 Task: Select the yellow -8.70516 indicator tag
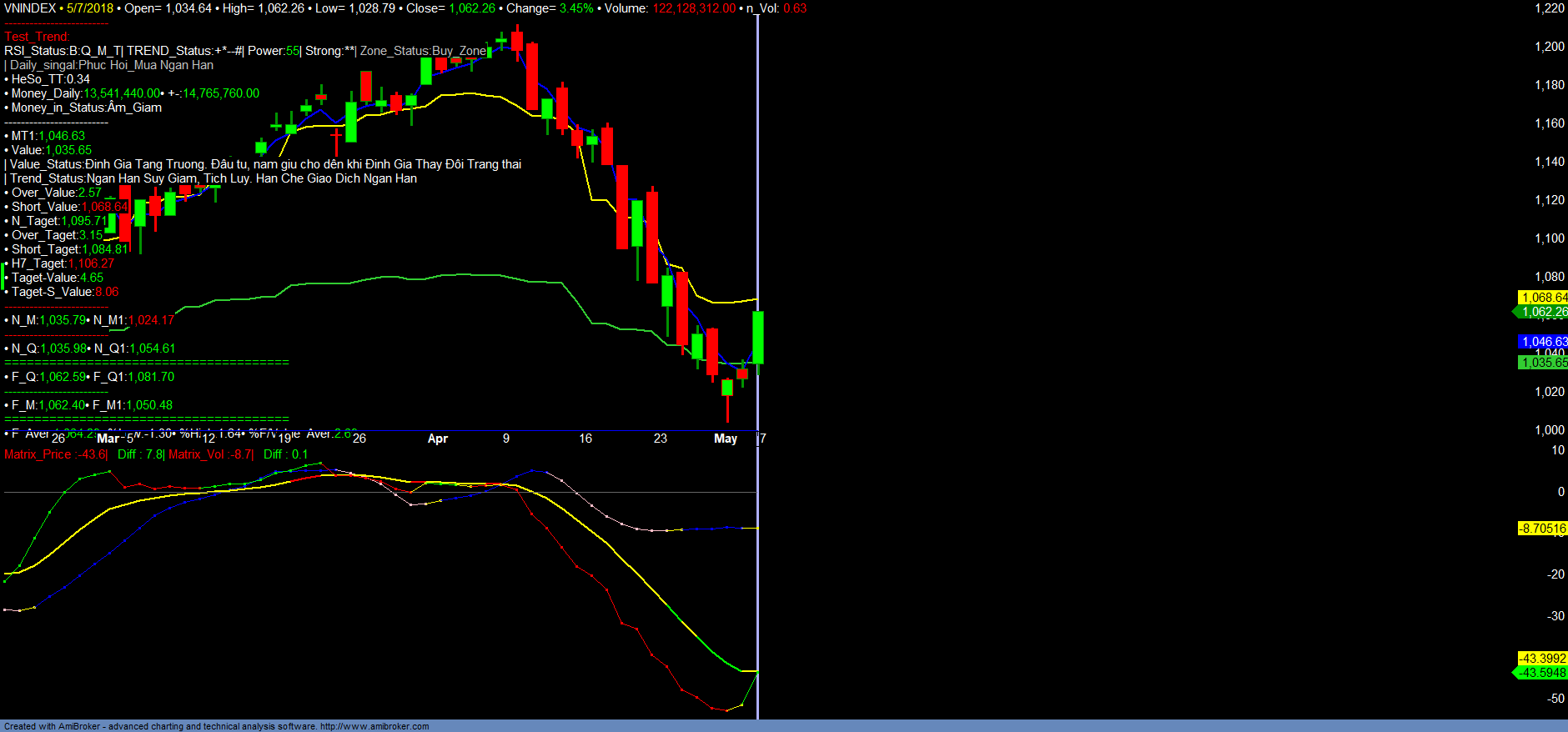pyautogui.click(x=1542, y=529)
